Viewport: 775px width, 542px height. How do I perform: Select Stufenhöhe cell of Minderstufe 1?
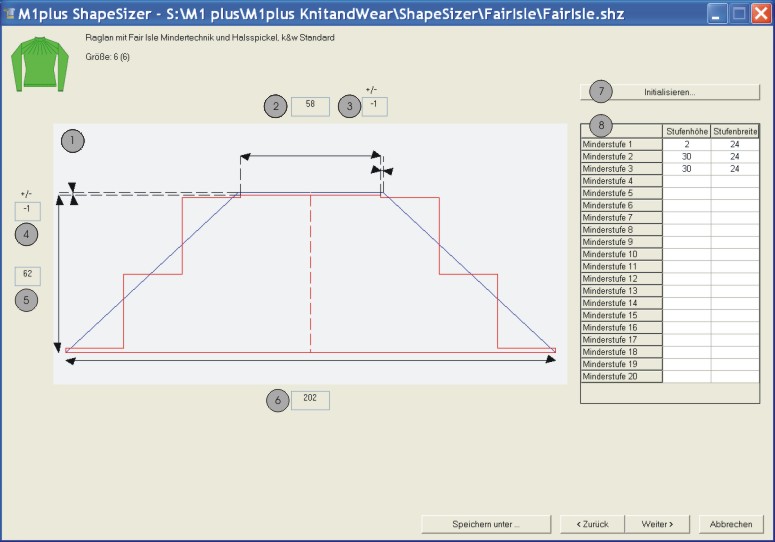tap(686, 144)
